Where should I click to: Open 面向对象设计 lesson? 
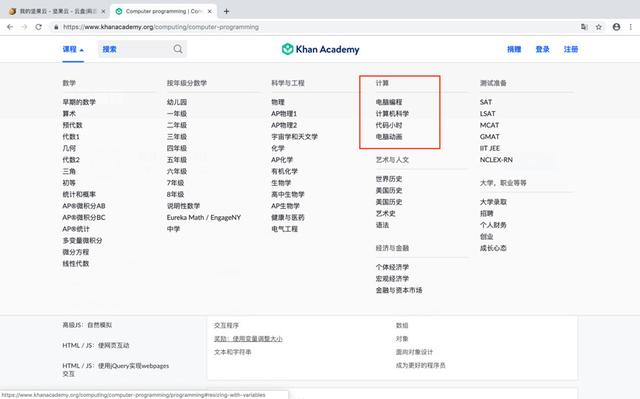[414, 352]
